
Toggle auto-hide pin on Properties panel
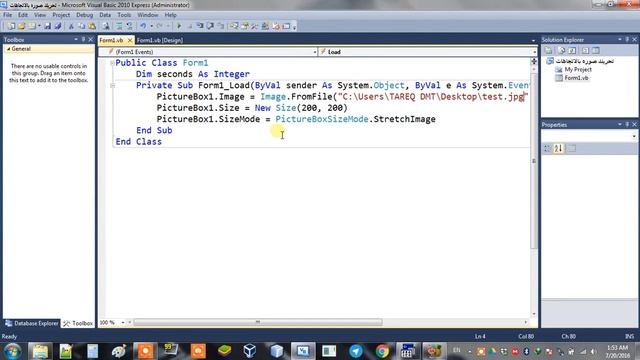[x=627, y=124]
